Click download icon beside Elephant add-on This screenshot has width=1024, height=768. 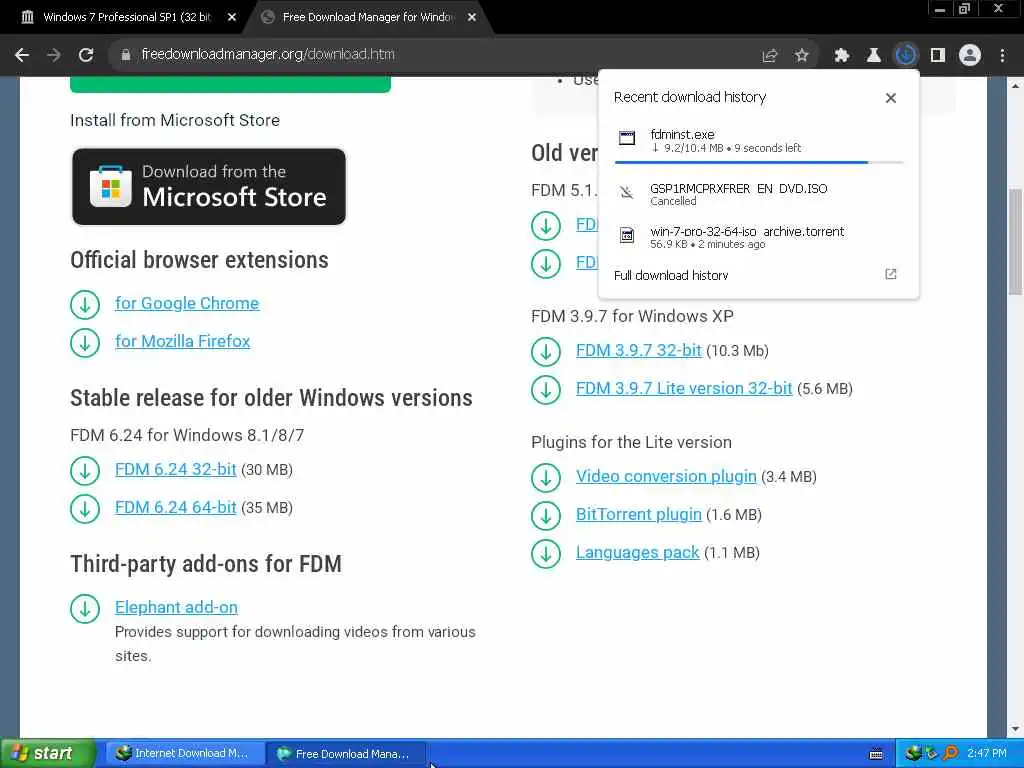pos(85,609)
